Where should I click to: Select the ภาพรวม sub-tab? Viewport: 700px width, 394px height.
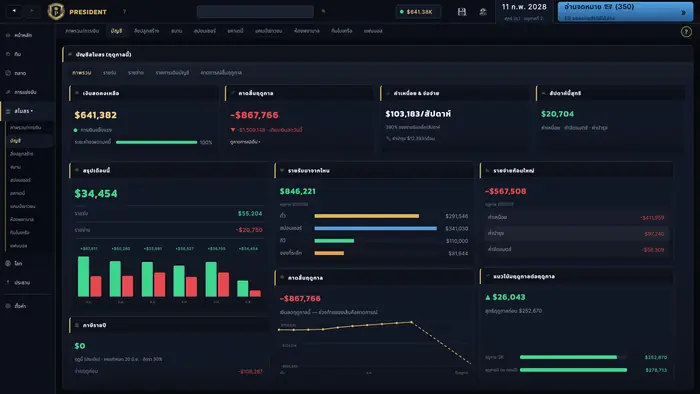(x=82, y=73)
